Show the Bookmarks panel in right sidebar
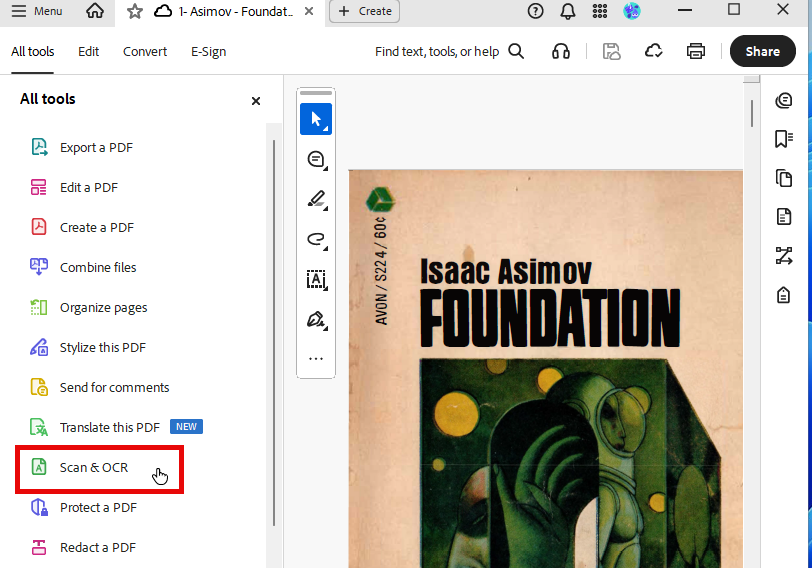Image resolution: width=812 pixels, height=568 pixels. pos(784,139)
